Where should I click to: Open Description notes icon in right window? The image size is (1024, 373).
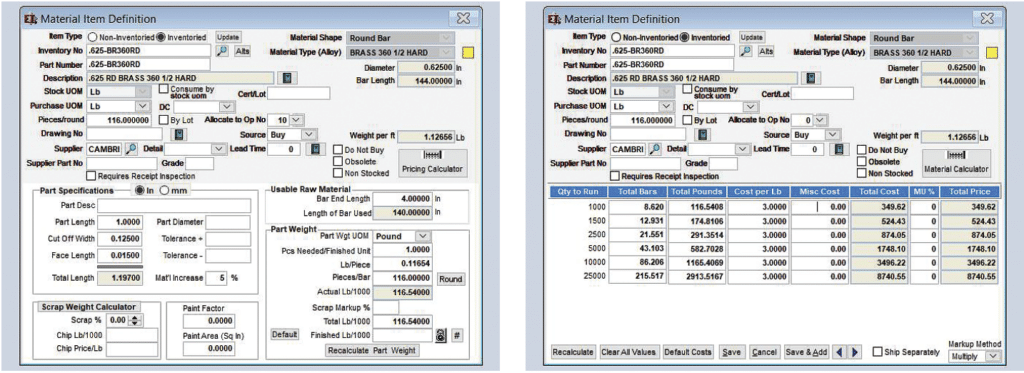pyautogui.click(x=810, y=78)
